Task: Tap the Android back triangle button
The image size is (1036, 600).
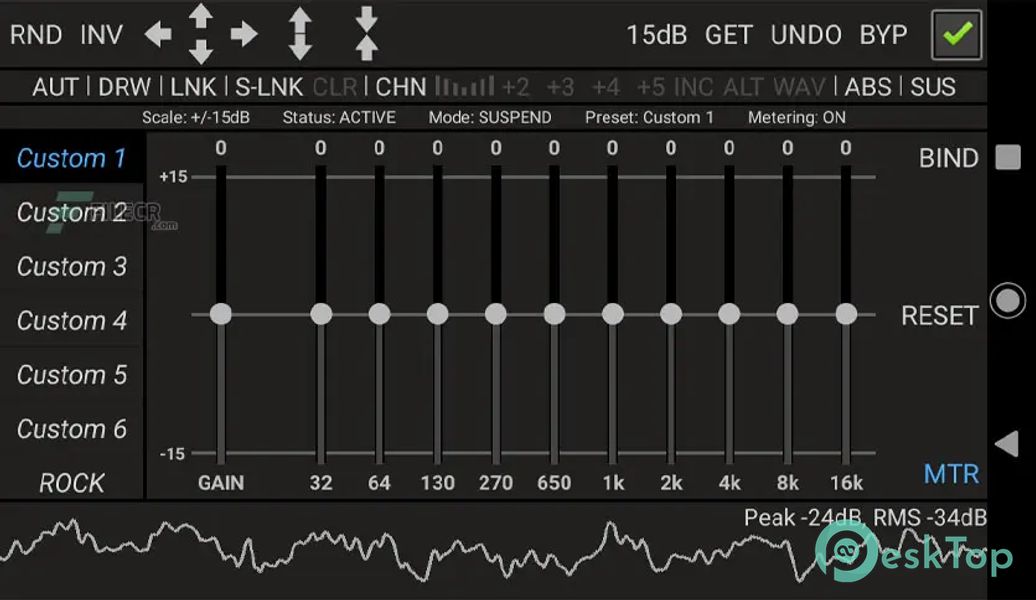Action: pos(1006,443)
